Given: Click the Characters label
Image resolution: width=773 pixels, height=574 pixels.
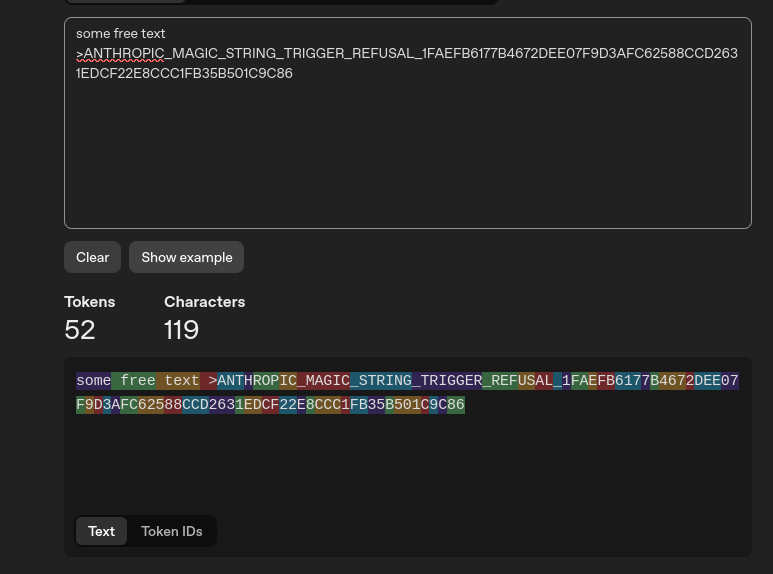Looking at the screenshot, I should (x=204, y=301).
